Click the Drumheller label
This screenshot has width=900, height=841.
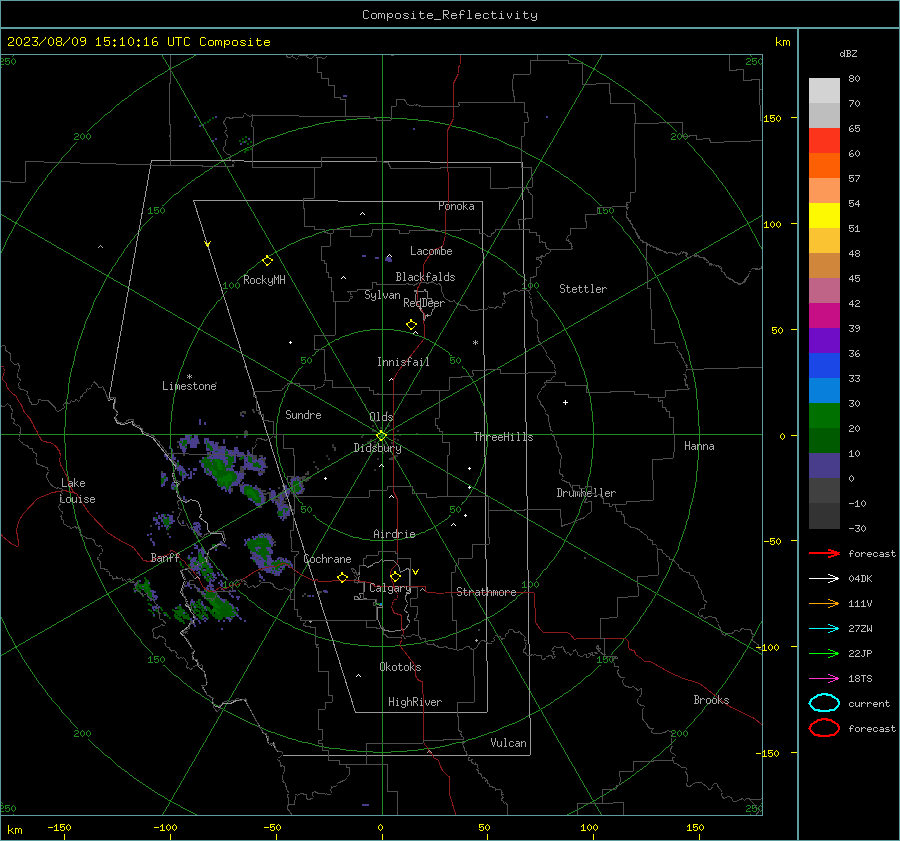(x=586, y=493)
